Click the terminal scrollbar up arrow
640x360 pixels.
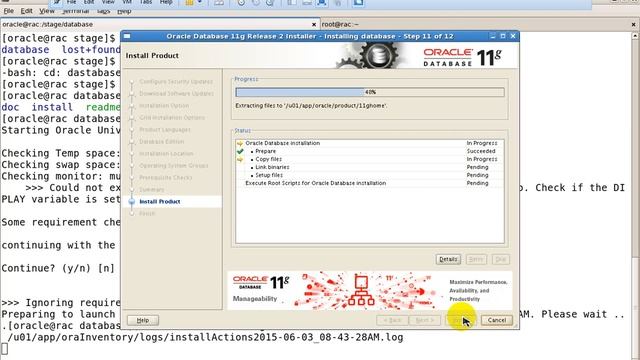[636, 36]
